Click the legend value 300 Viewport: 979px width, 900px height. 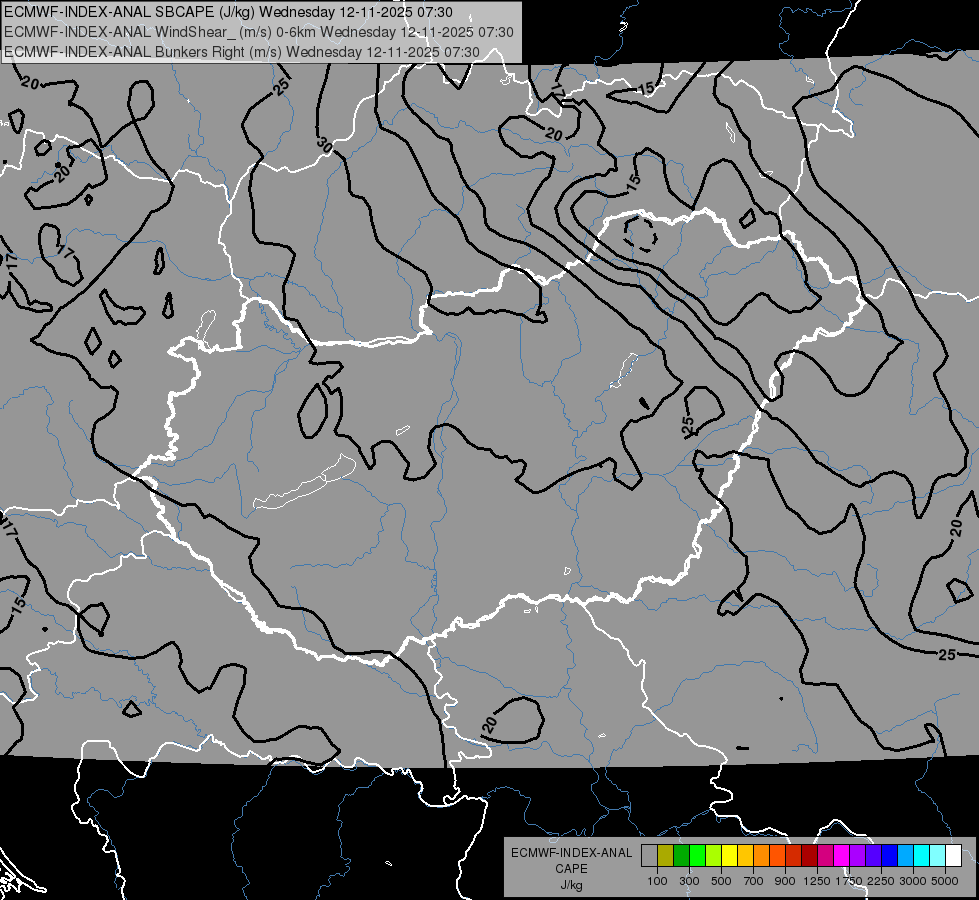(689, 881)
